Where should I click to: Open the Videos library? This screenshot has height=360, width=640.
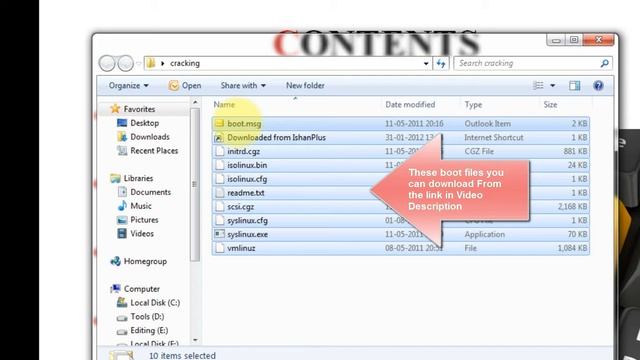pyautogui.click(x=136, y=233)
